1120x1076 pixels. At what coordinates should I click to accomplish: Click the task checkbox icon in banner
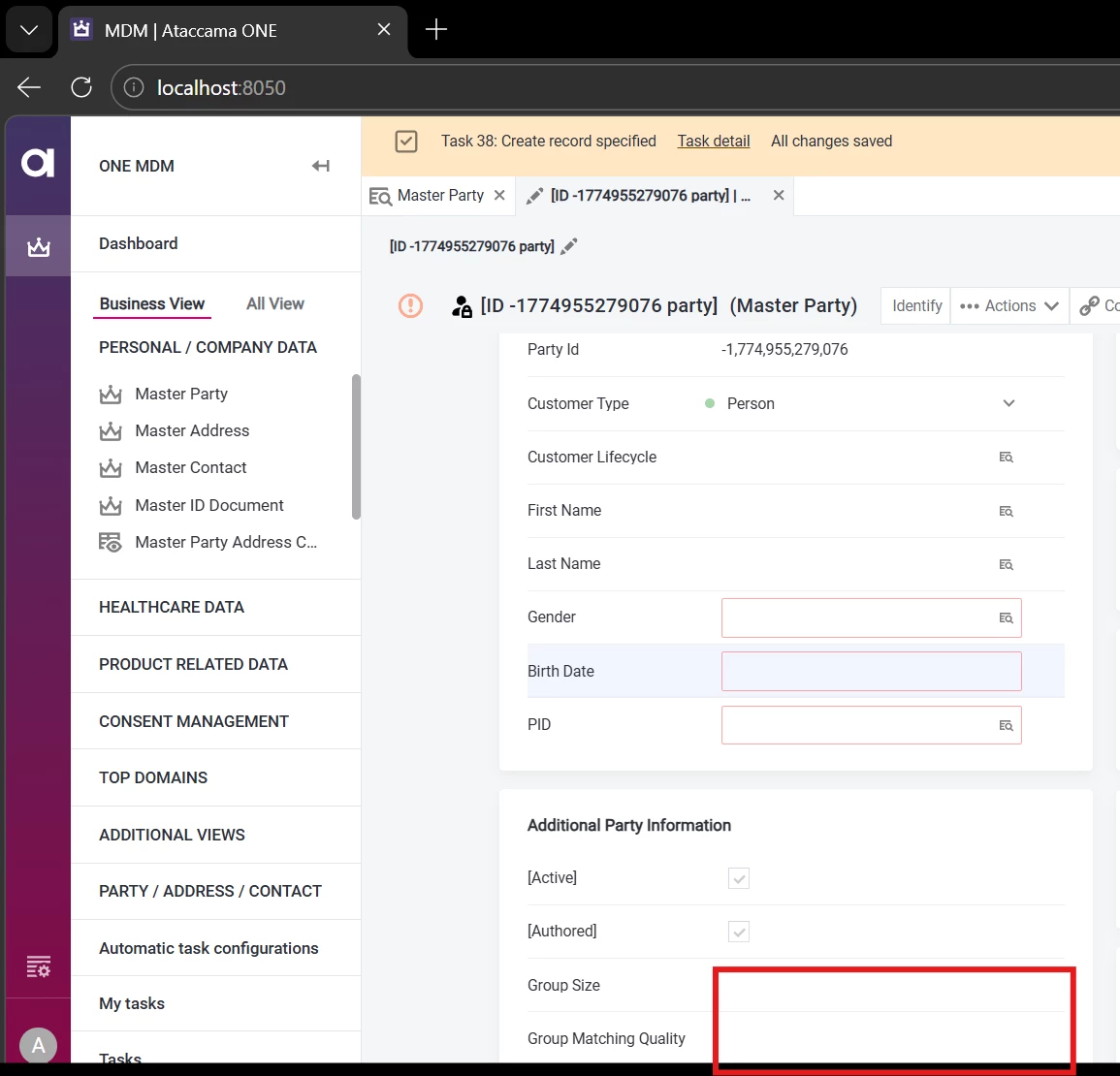click(406, 142)
